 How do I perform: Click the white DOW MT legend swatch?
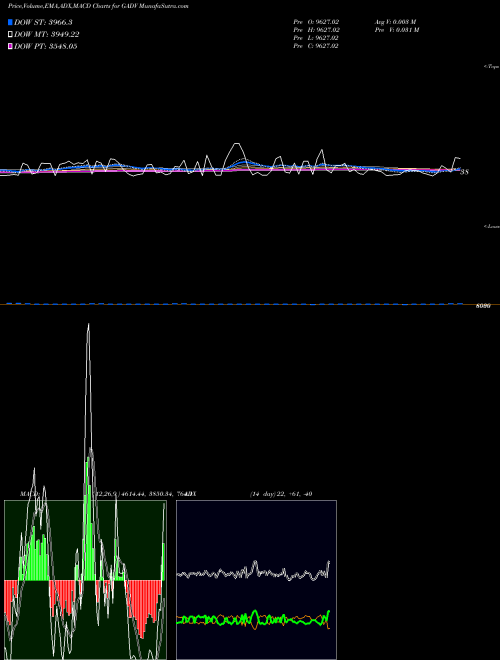point(11,35)
